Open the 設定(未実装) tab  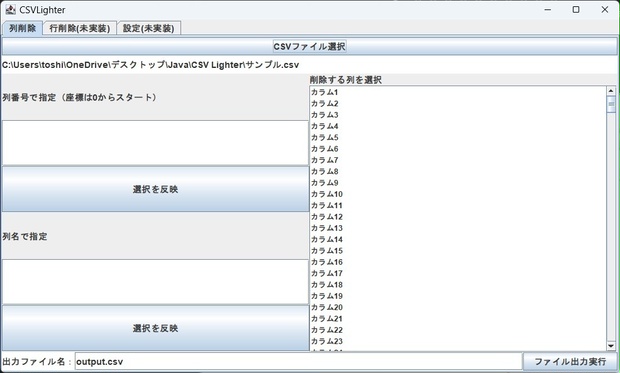(149, 28)
